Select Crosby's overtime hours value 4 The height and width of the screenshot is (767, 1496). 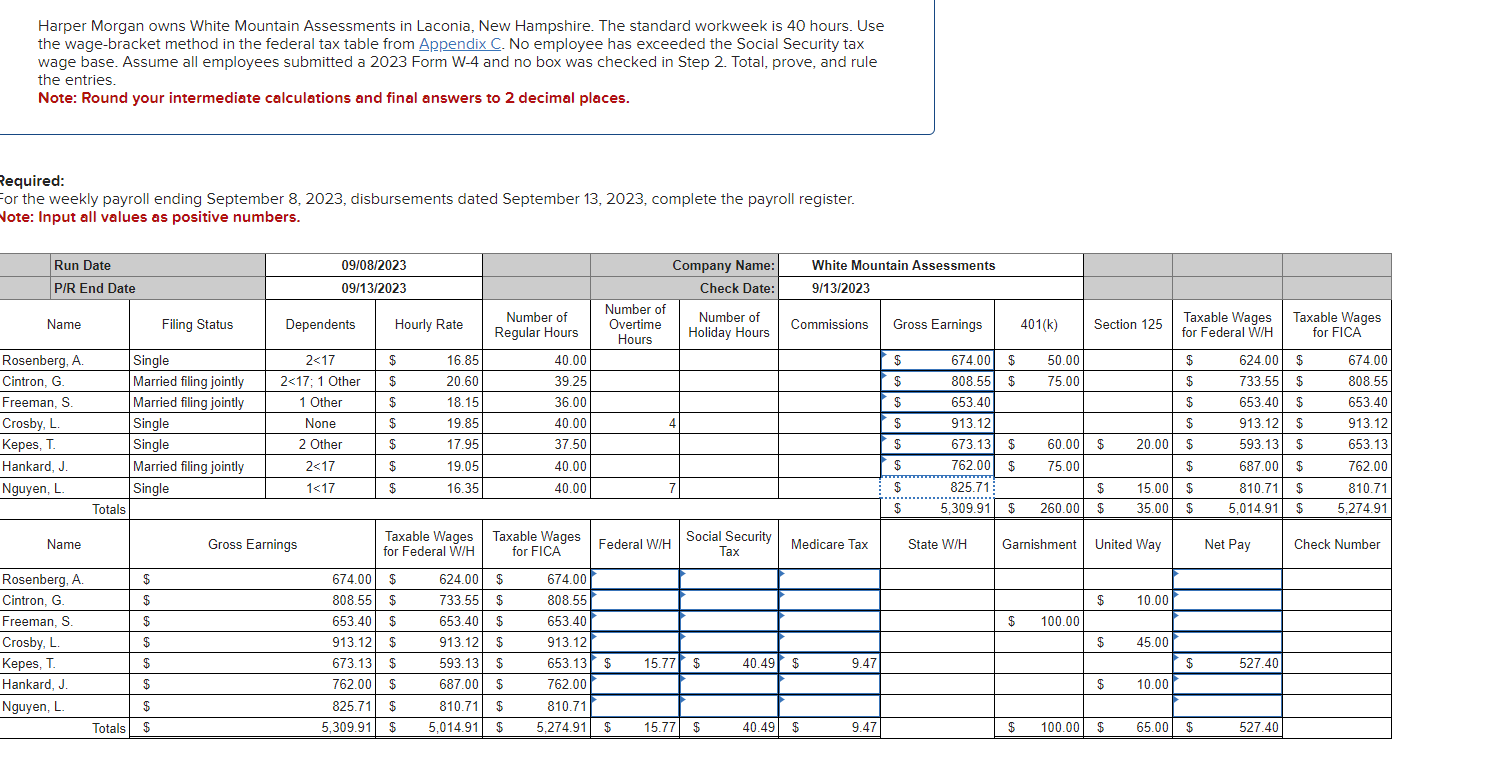(x=635, y=423)
